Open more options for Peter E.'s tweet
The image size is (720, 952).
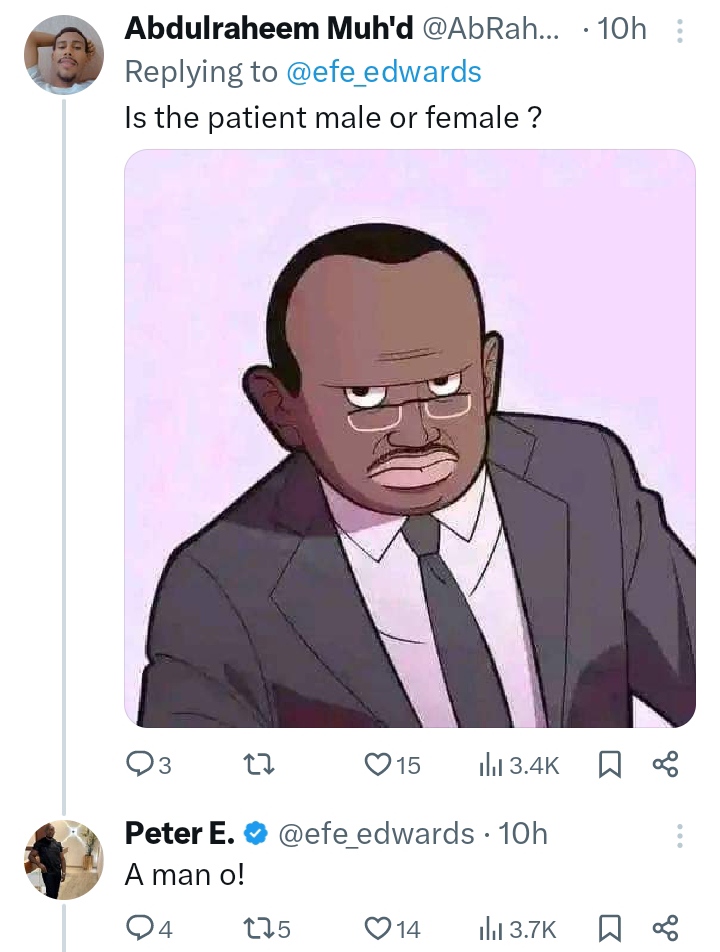[x=680, y=835]
